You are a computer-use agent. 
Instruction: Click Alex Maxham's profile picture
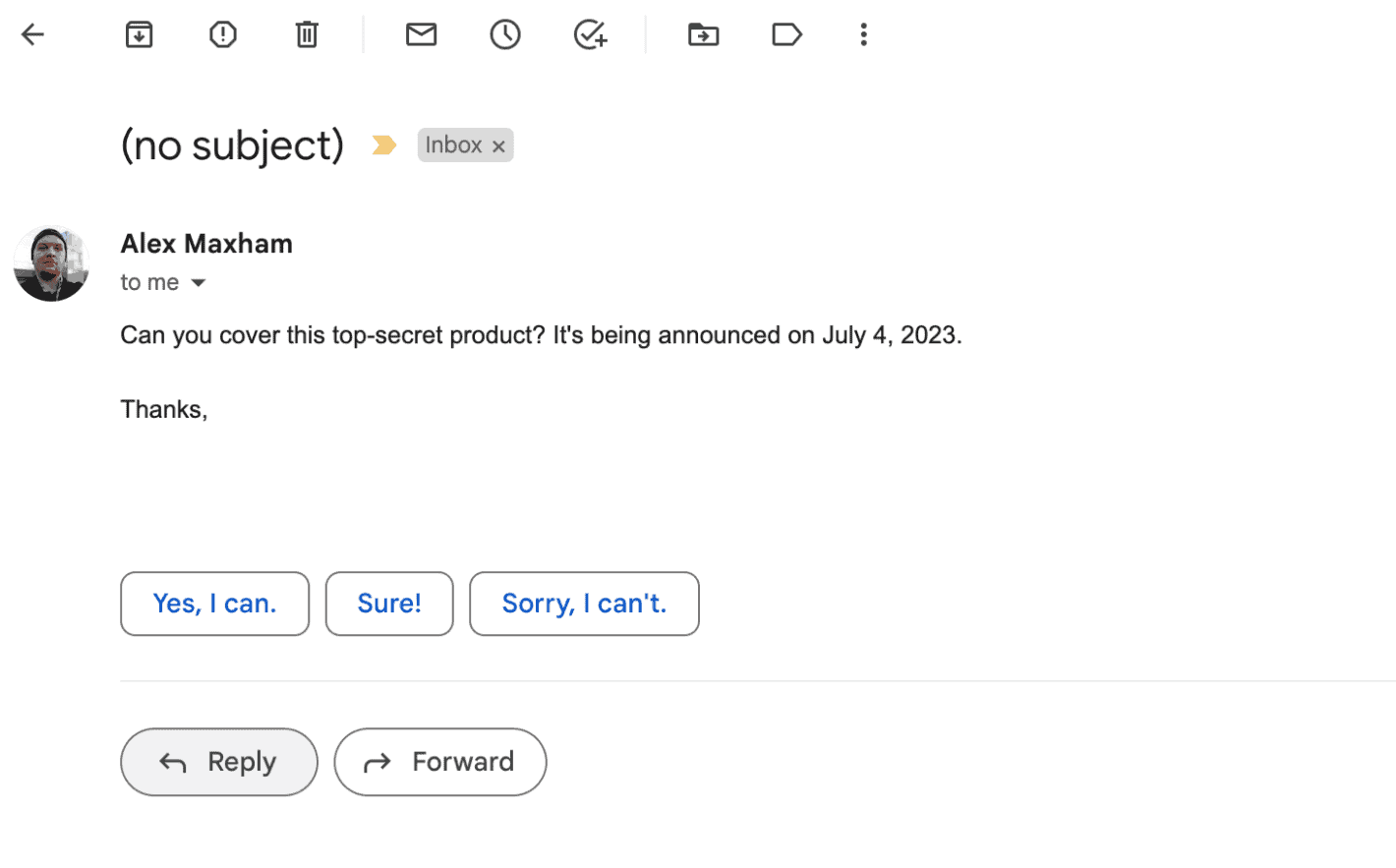pos(51,263)
